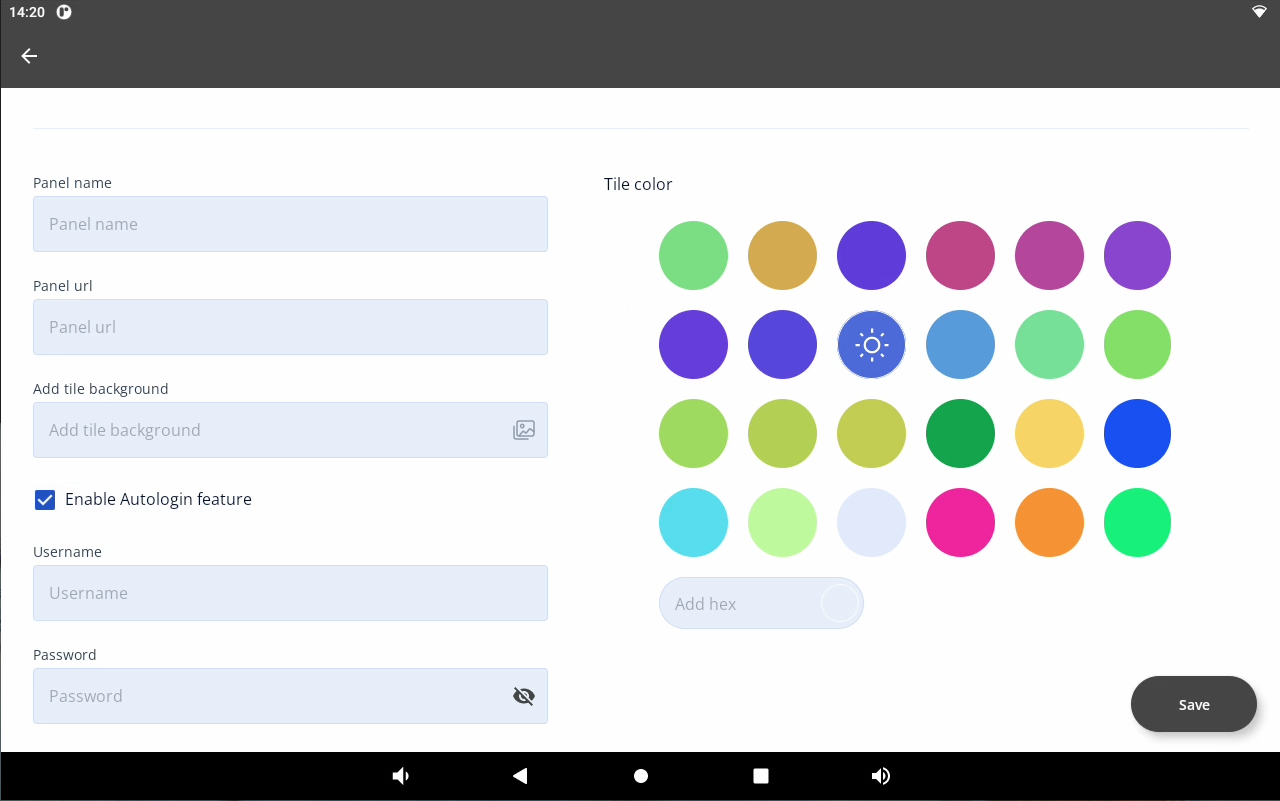The width and height of the screenshot is (1280, 801).
Task: Choose the golden tan tile color
Action: coord(782,255)
